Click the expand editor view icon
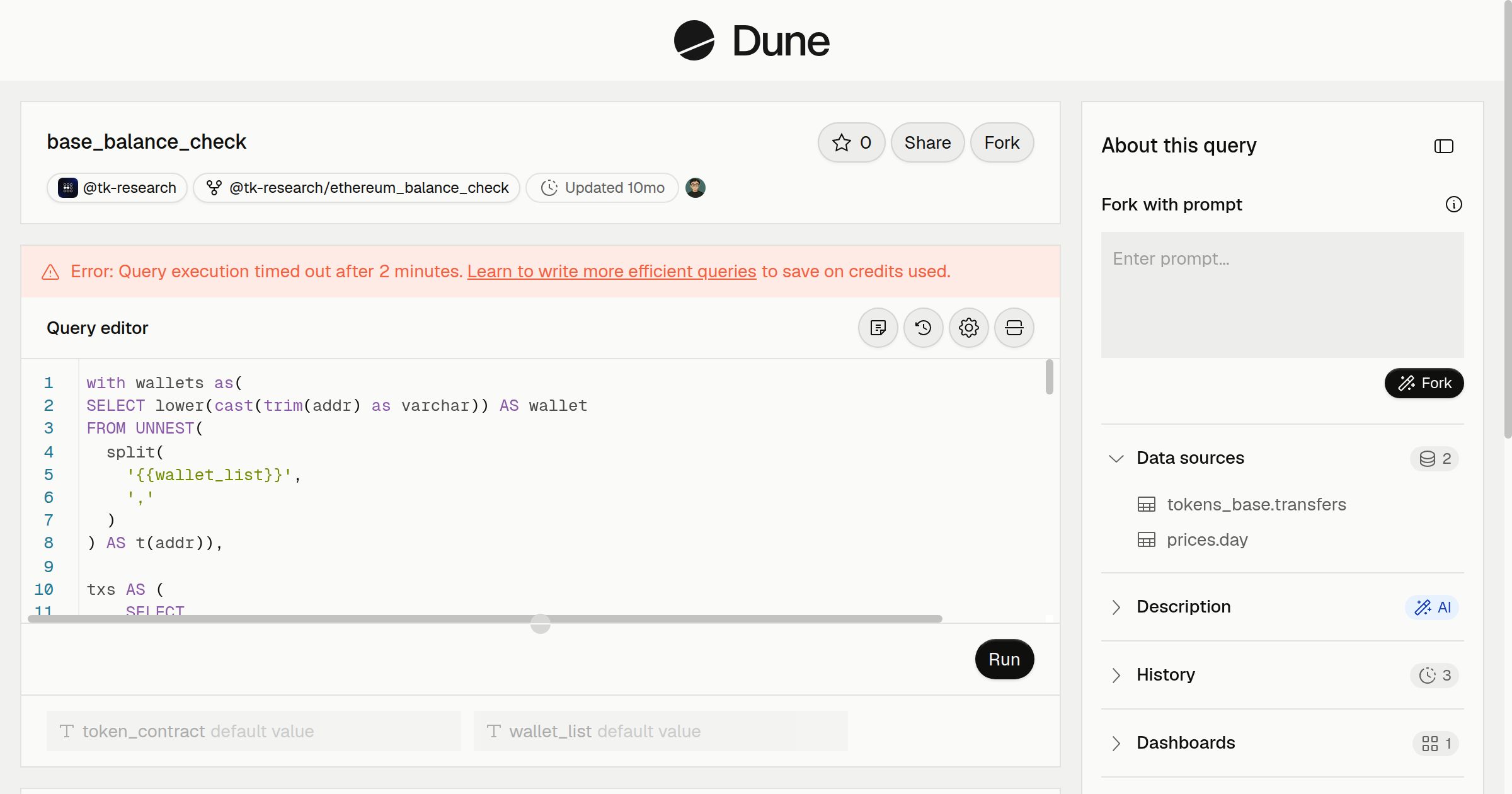The height and width of the screenshot is (794, 1512). pos(1014,328)
